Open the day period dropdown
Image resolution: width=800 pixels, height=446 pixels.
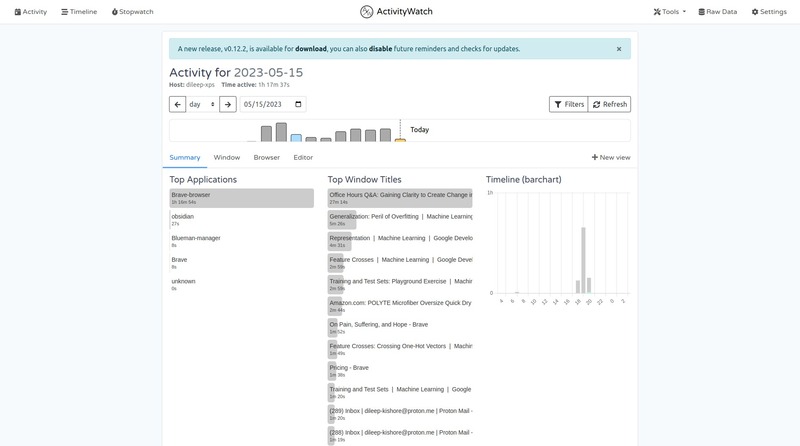tap(203, 104)
